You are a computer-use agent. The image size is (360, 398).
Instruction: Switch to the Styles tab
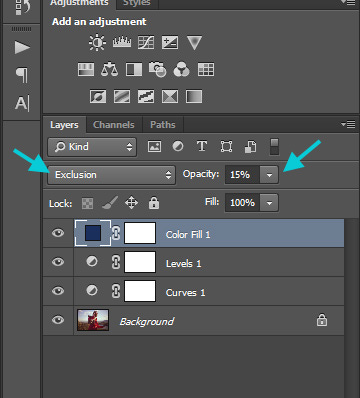[x=137, y=3]
